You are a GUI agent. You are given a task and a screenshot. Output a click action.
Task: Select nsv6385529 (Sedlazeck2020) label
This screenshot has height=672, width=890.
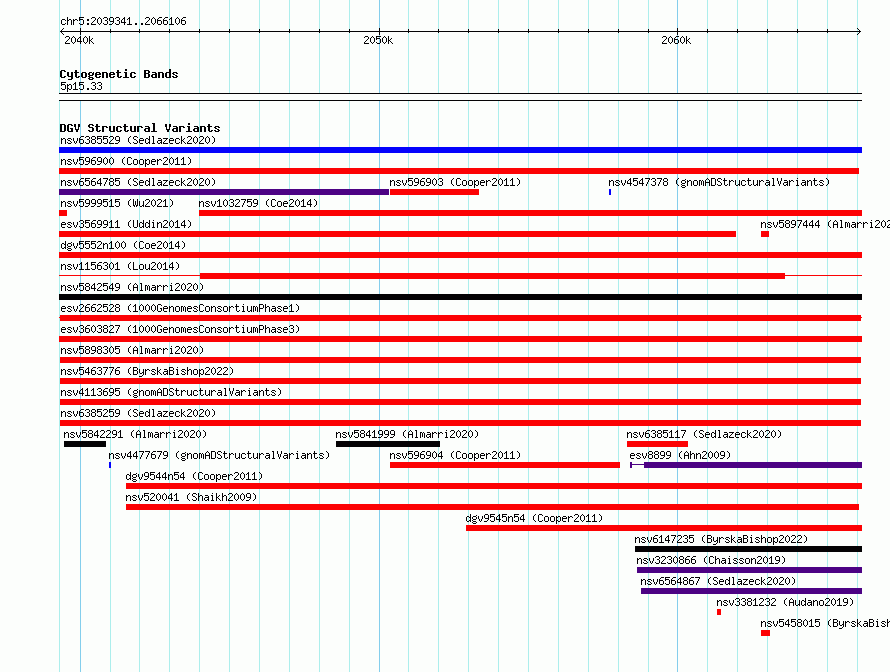click(x=138, y=140)
